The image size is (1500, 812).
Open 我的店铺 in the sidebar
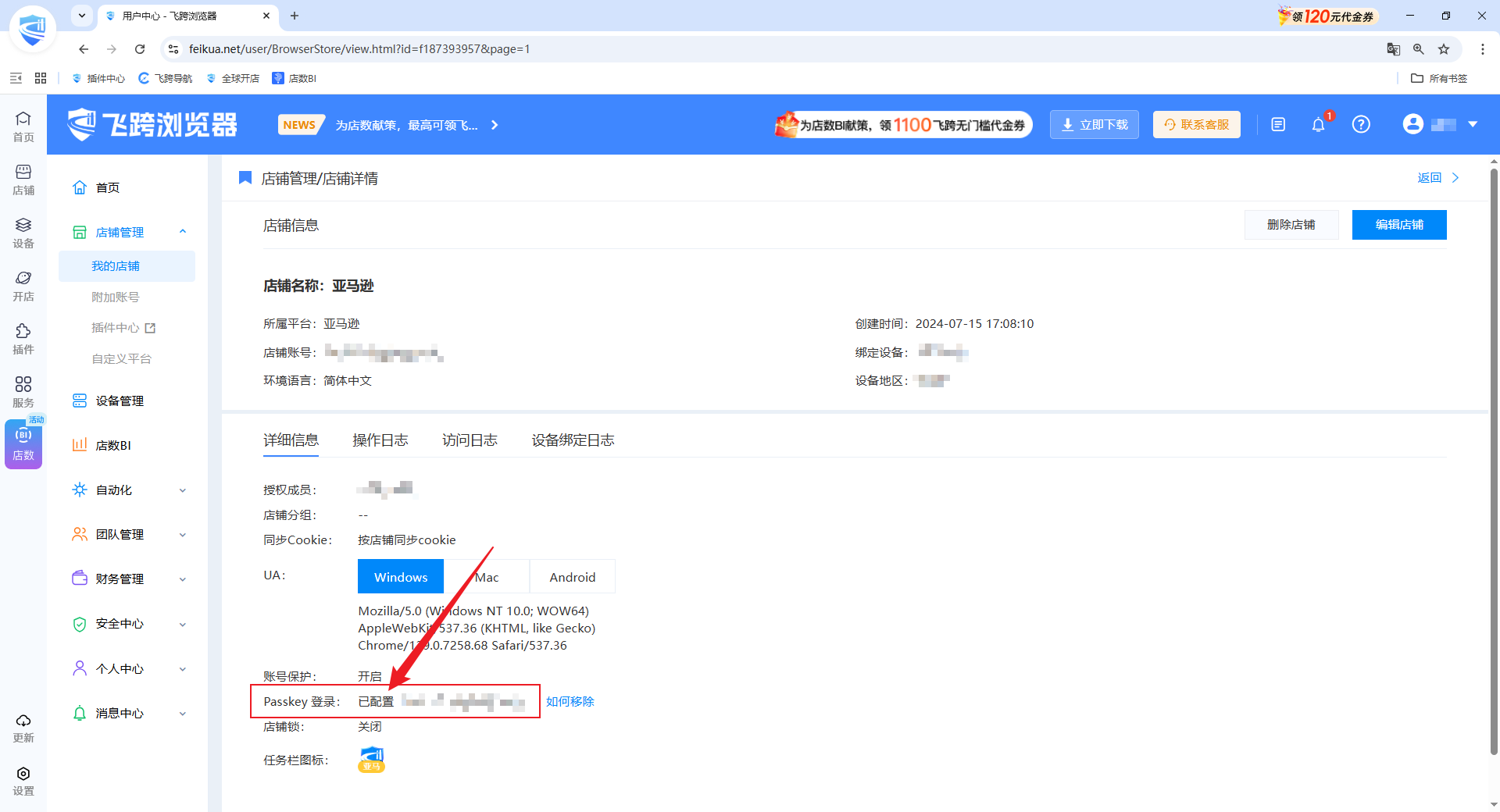pos(127,266)
